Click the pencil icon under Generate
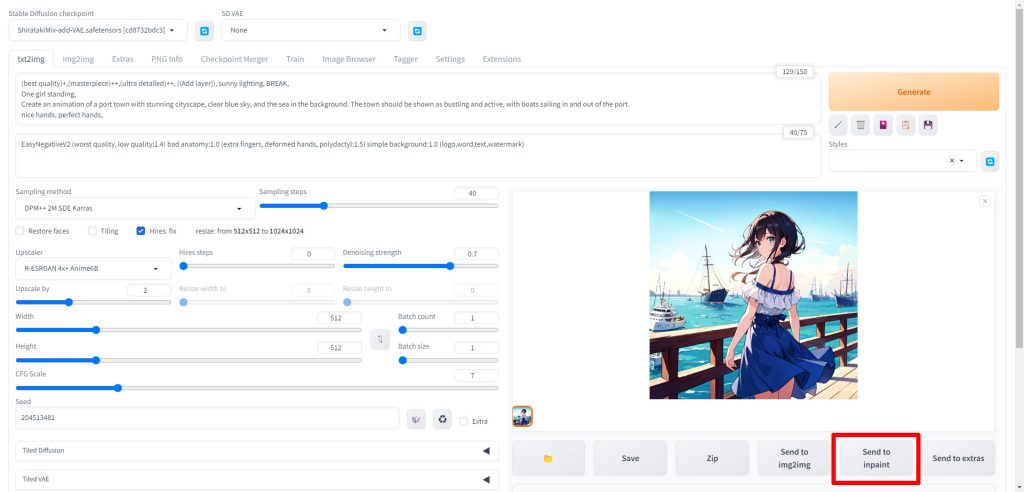 tap(839, 125)
